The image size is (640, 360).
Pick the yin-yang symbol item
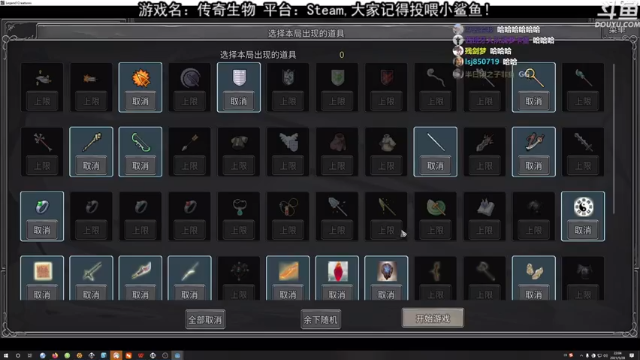[x=583, y=207]
